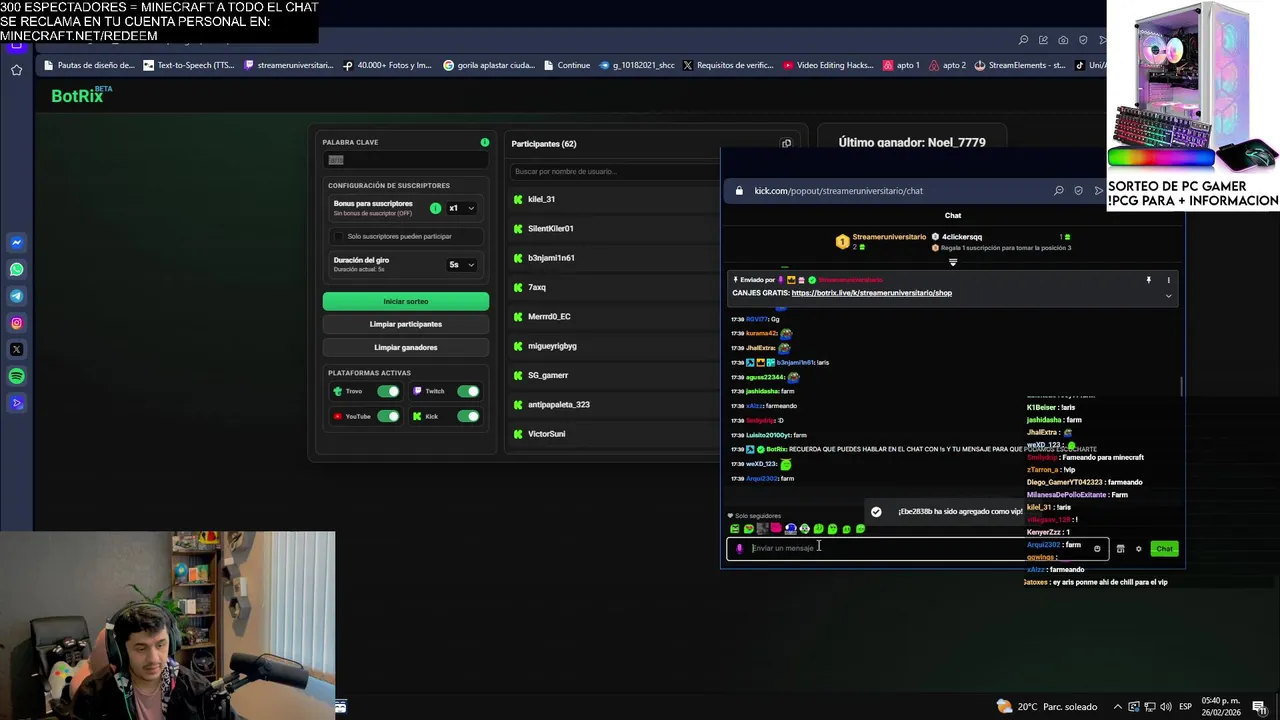1280x720 pixels.
Task: Click the lock icon in the Kick popout address bar
Action: (x=739, y=191)
